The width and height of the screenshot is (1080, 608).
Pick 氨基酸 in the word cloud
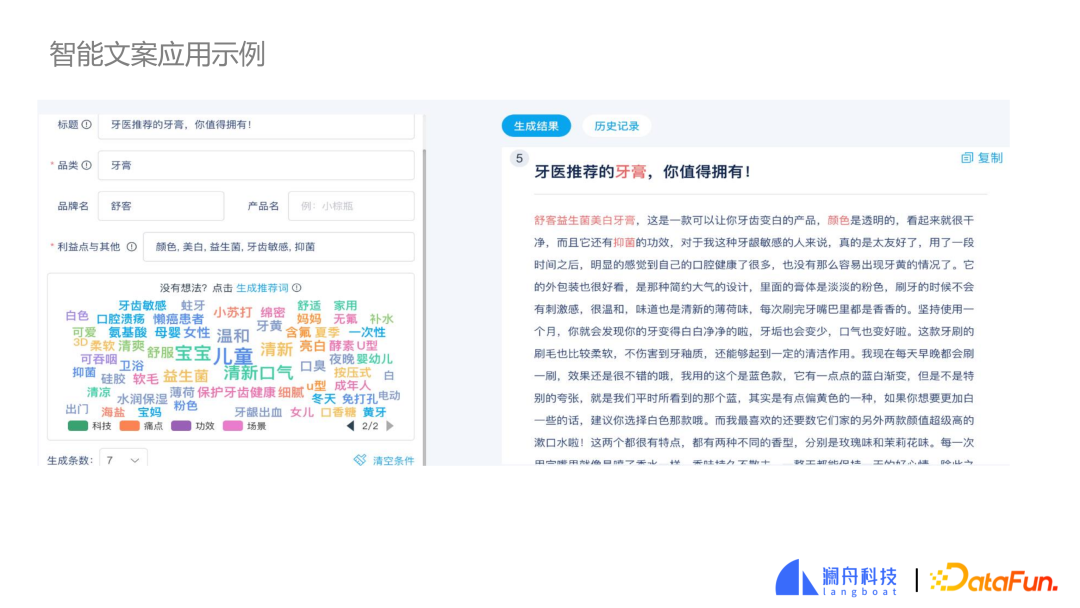click(x=128, y=333)
